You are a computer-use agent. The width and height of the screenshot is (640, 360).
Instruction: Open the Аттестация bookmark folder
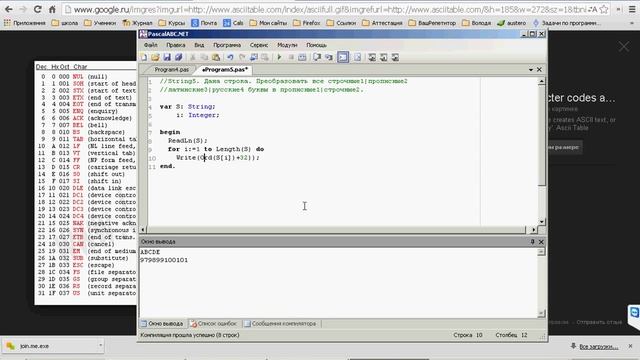(382, 23)
